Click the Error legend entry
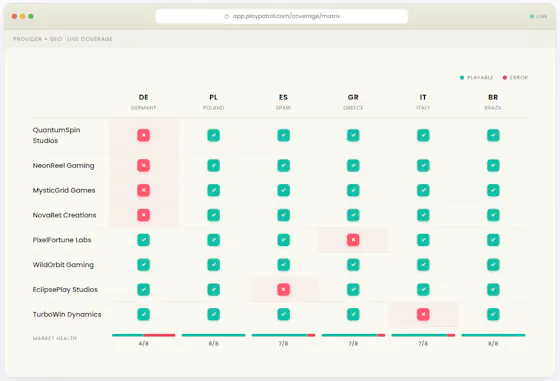This screenshot has width=560, height=381. click(x=515, y=77)
